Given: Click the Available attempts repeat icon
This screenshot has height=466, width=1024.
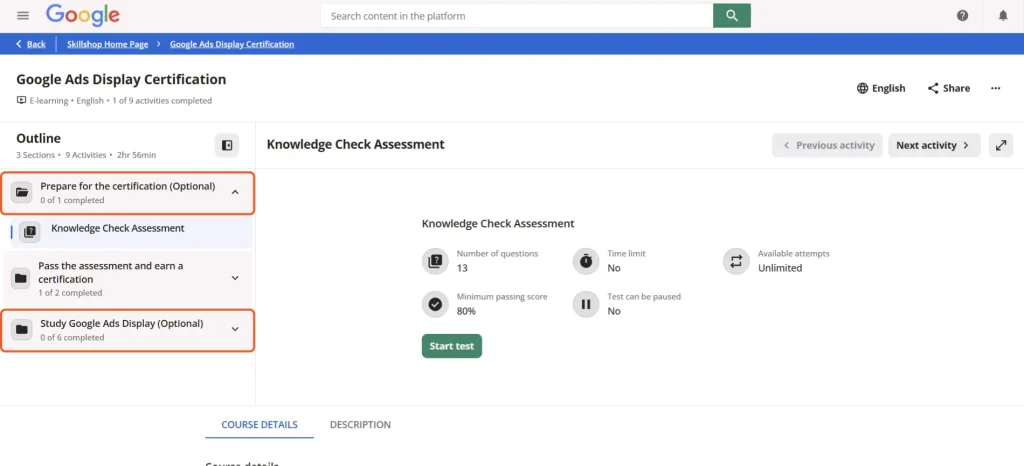Looking at the screenshot, I should (736, 261).
